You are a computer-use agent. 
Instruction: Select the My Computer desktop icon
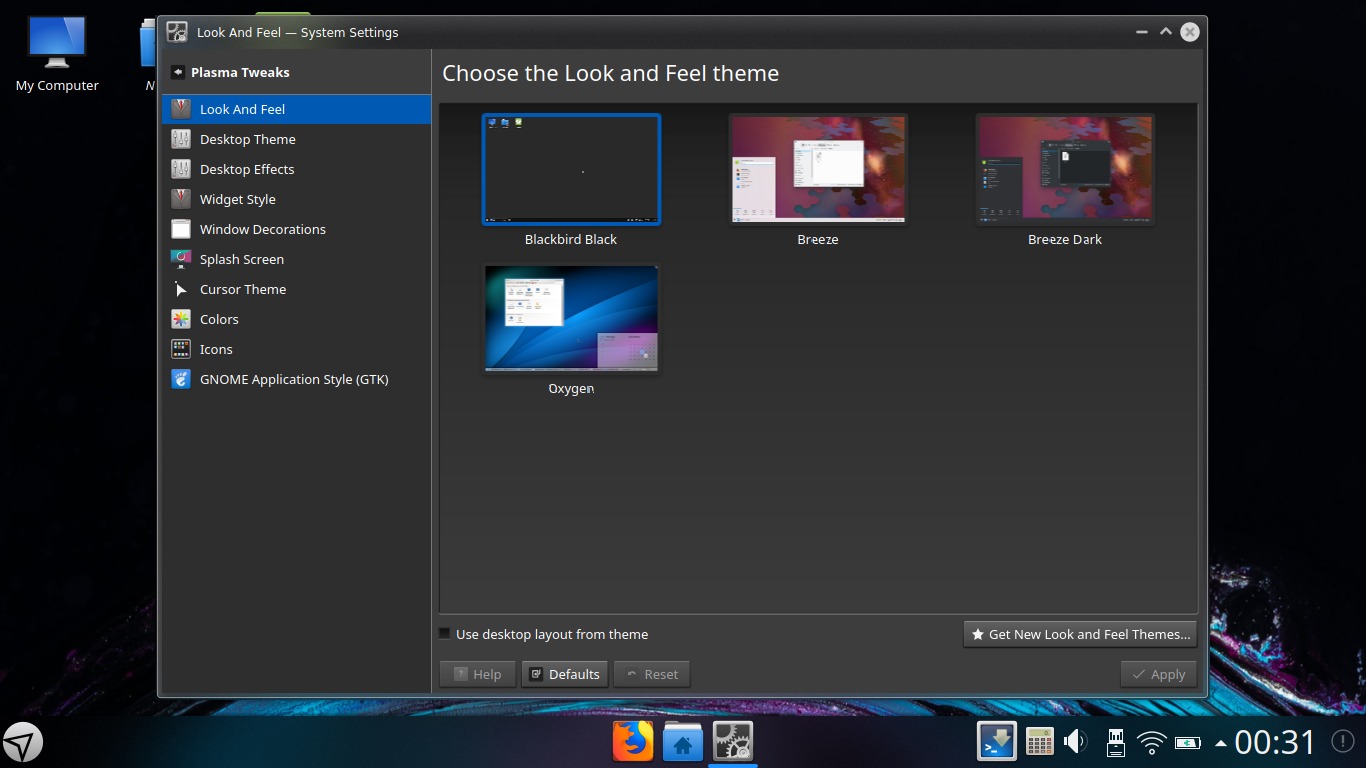pos(57,54)
